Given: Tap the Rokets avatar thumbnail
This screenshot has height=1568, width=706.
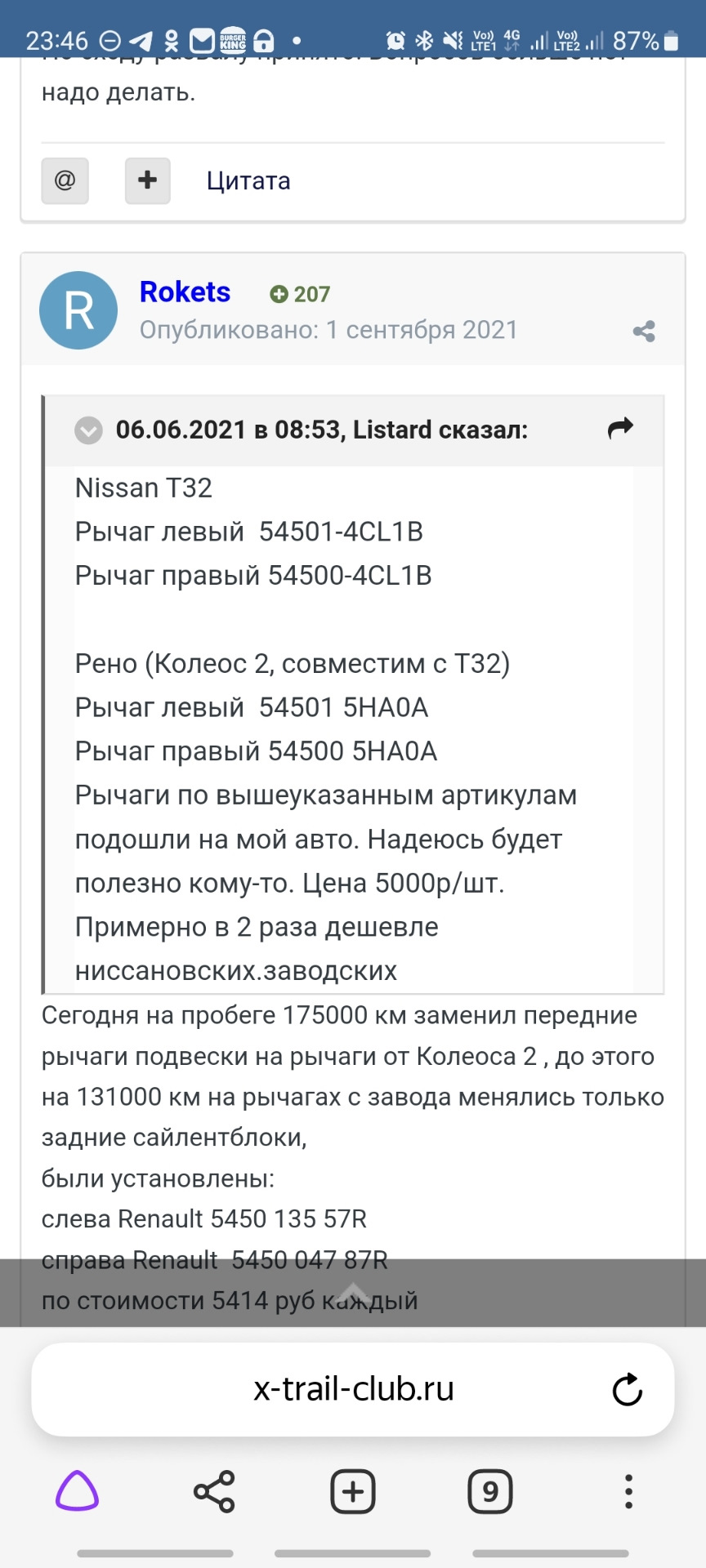Looking at the screenshot, I should (78, 310).
